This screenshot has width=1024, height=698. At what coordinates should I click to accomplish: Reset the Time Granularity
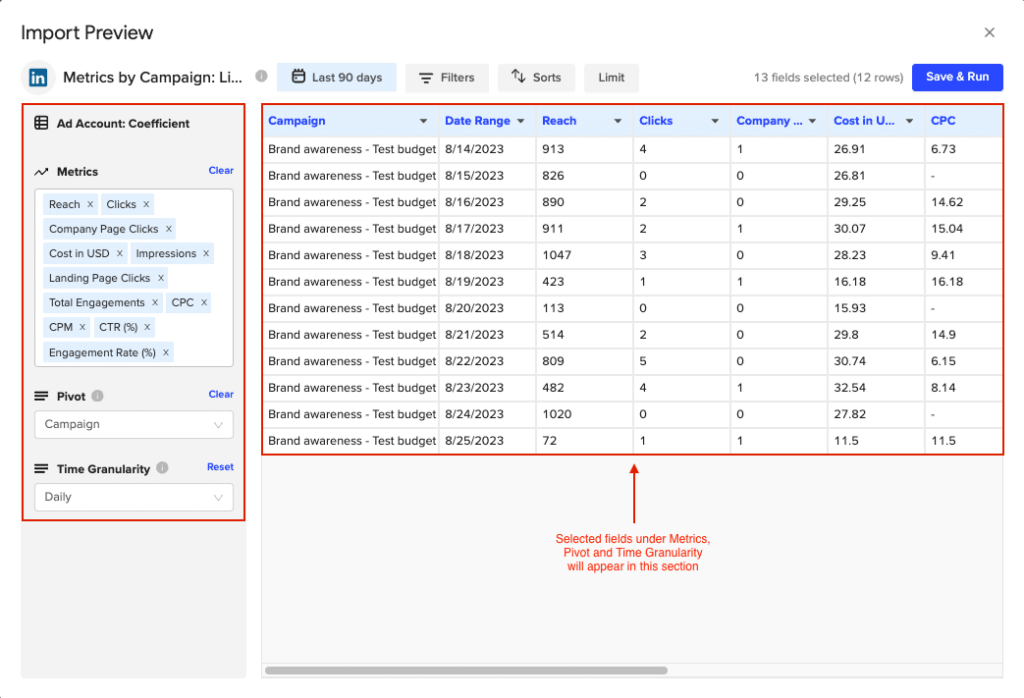[220, 467]
